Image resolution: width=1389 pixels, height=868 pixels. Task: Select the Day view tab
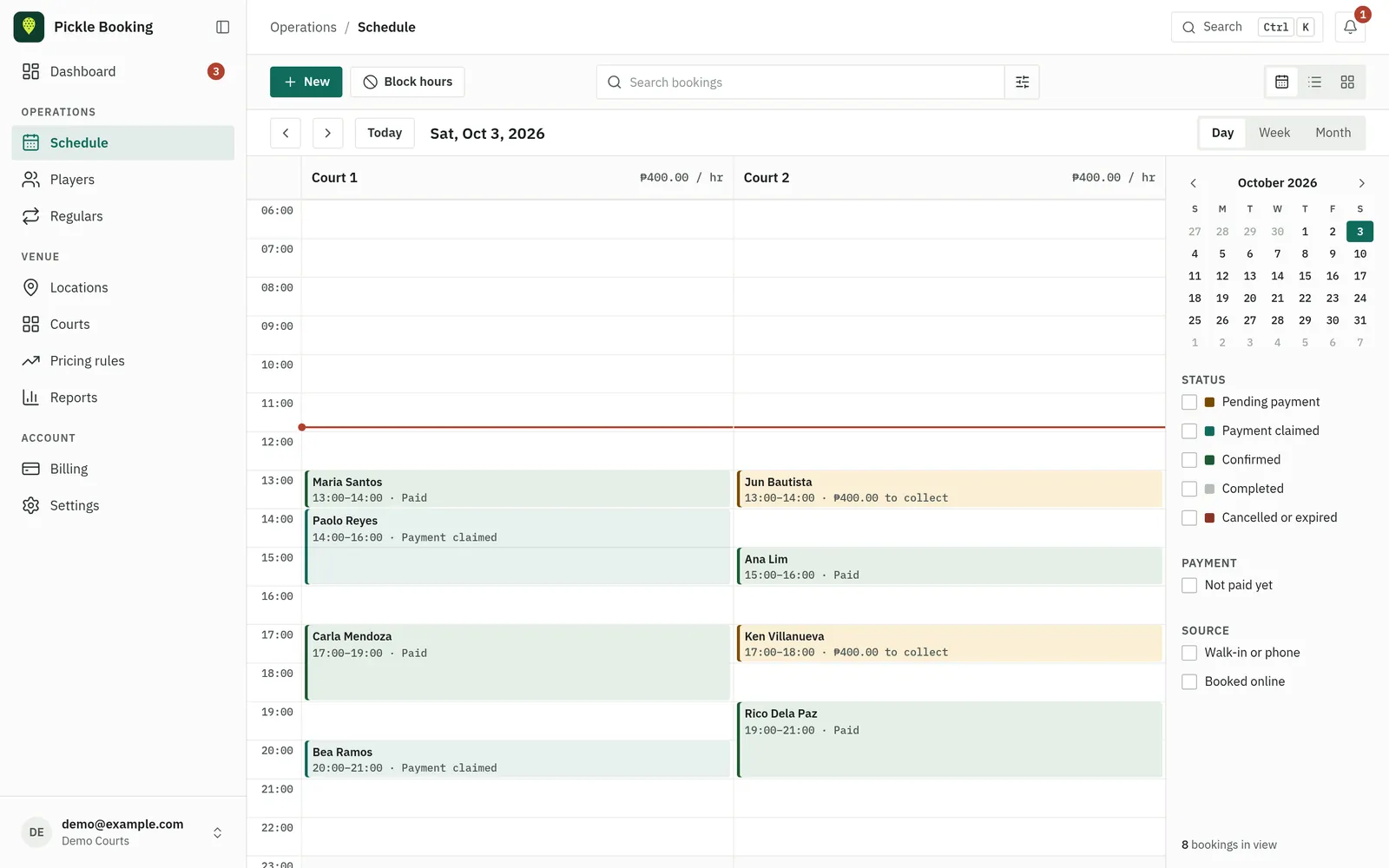pyautogui.click(x=1222, y=133)
